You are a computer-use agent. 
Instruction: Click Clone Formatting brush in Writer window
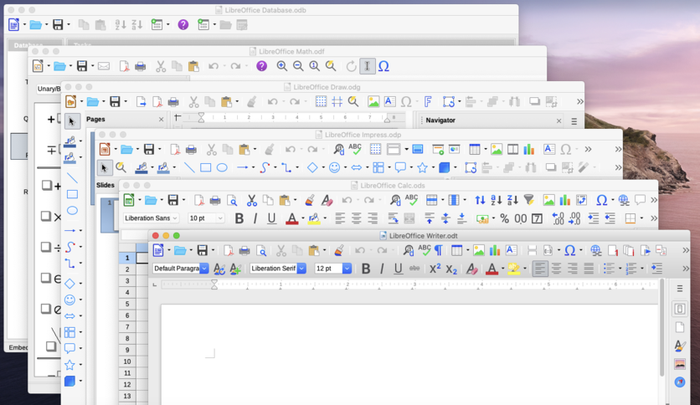pyautogui.click(x=339, y=251)
